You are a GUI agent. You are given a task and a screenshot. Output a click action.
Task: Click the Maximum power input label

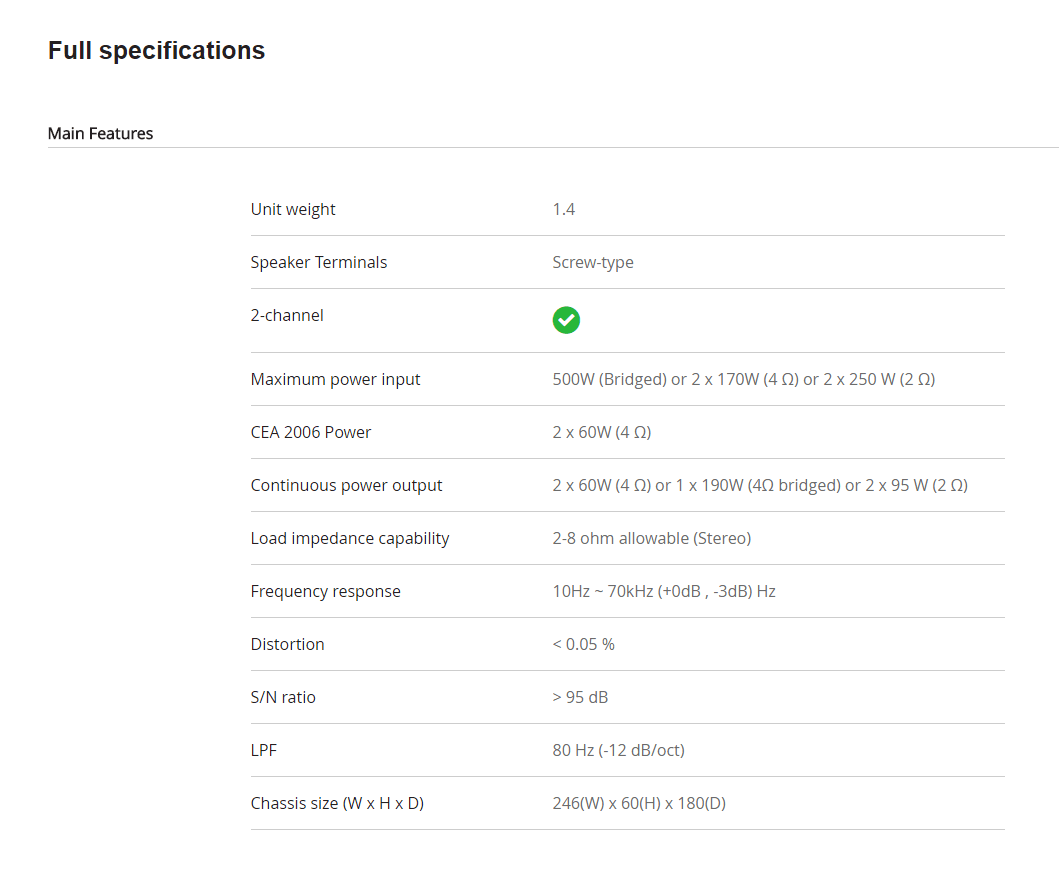tap(335, 379)
